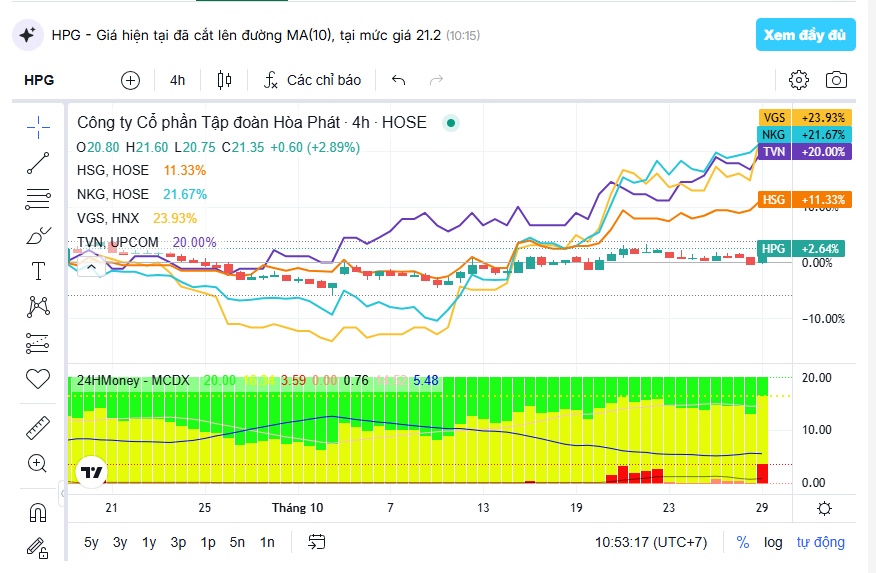Click the heart favorites icon

pos(38,379)
